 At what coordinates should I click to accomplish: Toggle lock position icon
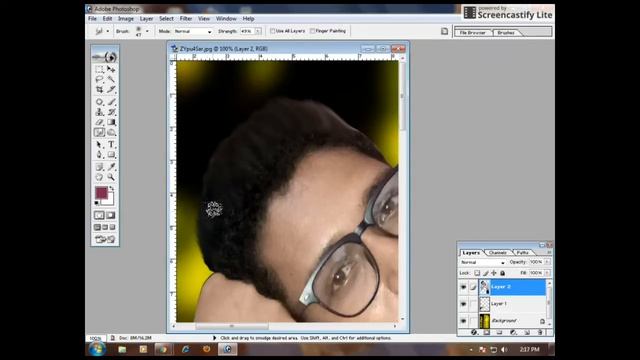pyautogui.click(x=494, y=273)
